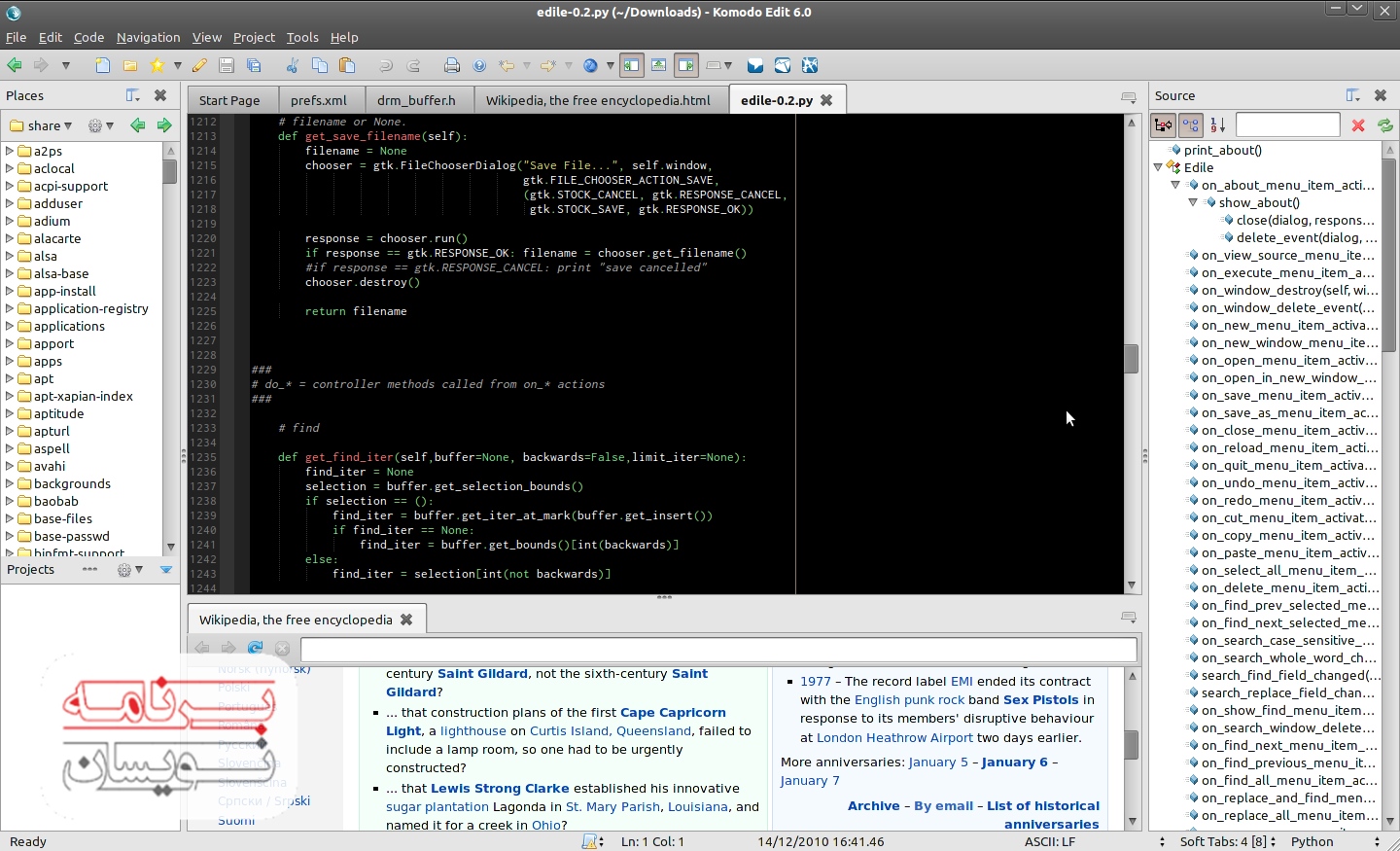This screenshot has height=851, width=1400.
Task: Close the Wikipedia browser preview tab
Action: click(406, 620)
